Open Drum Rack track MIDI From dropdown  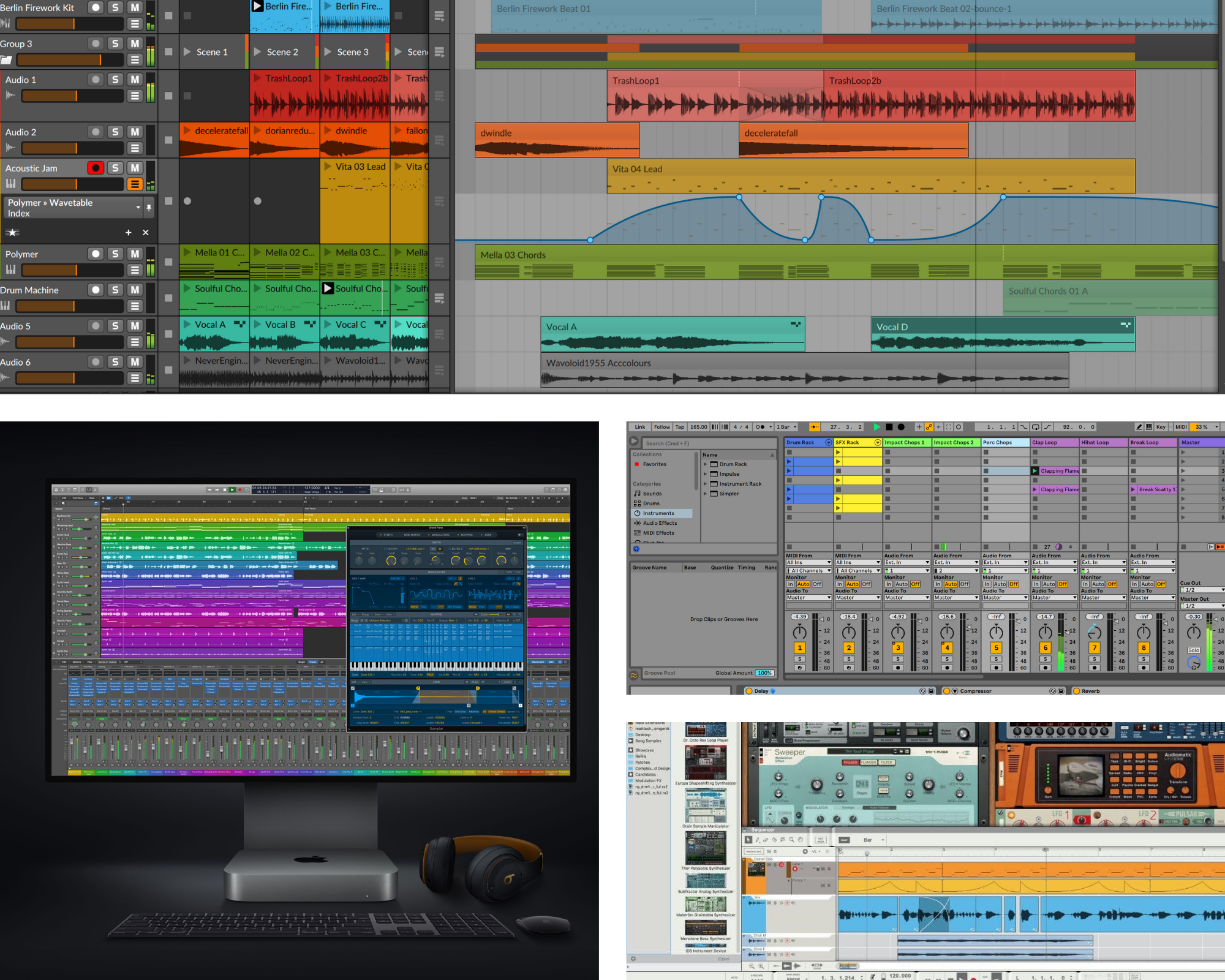tap(809, 562)
